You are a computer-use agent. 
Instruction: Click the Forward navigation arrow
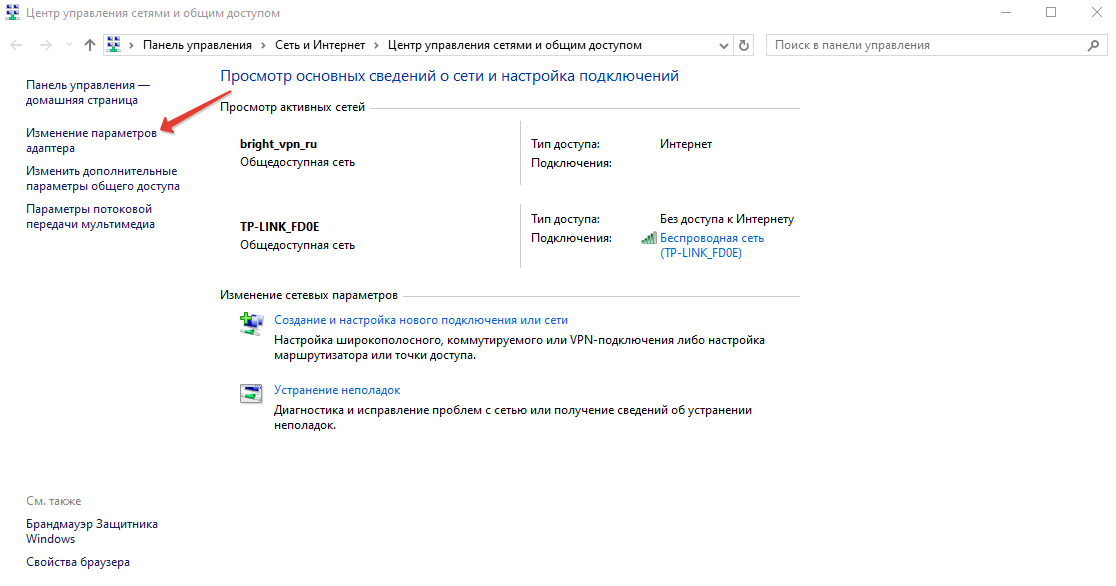point(45,45)
